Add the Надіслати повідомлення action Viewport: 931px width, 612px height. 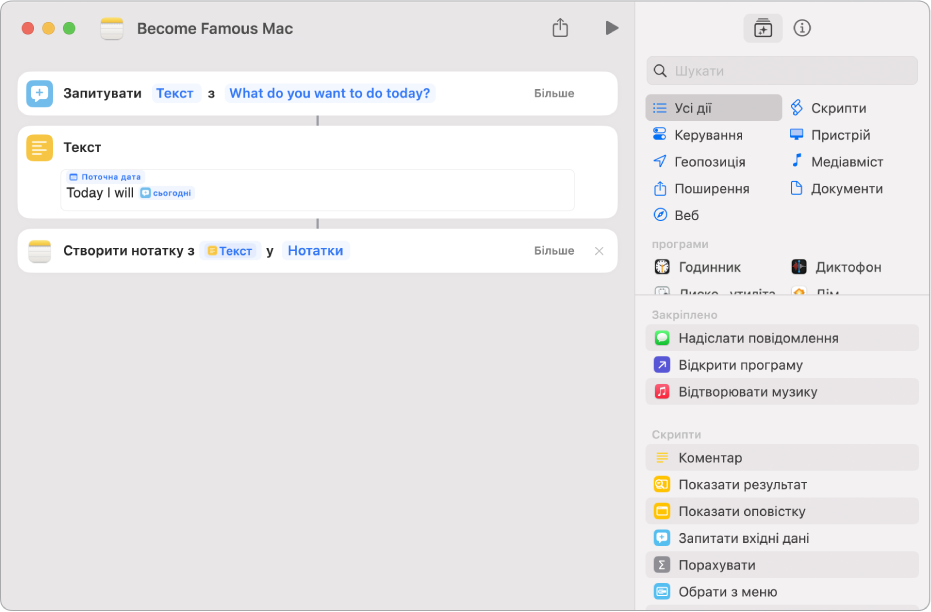pos(782,338)
